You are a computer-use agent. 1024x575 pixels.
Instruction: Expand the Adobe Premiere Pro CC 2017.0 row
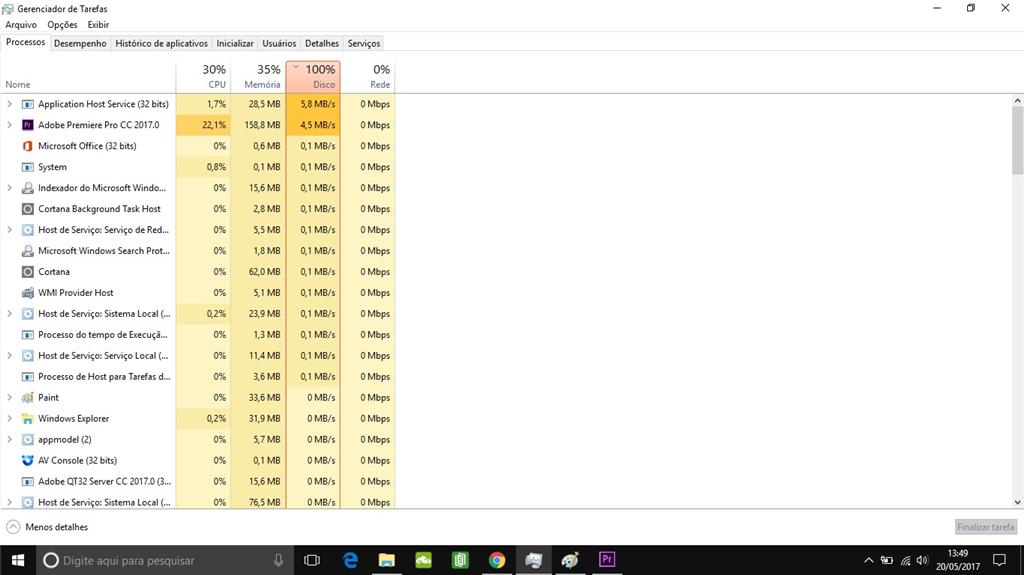coord(9,125)
